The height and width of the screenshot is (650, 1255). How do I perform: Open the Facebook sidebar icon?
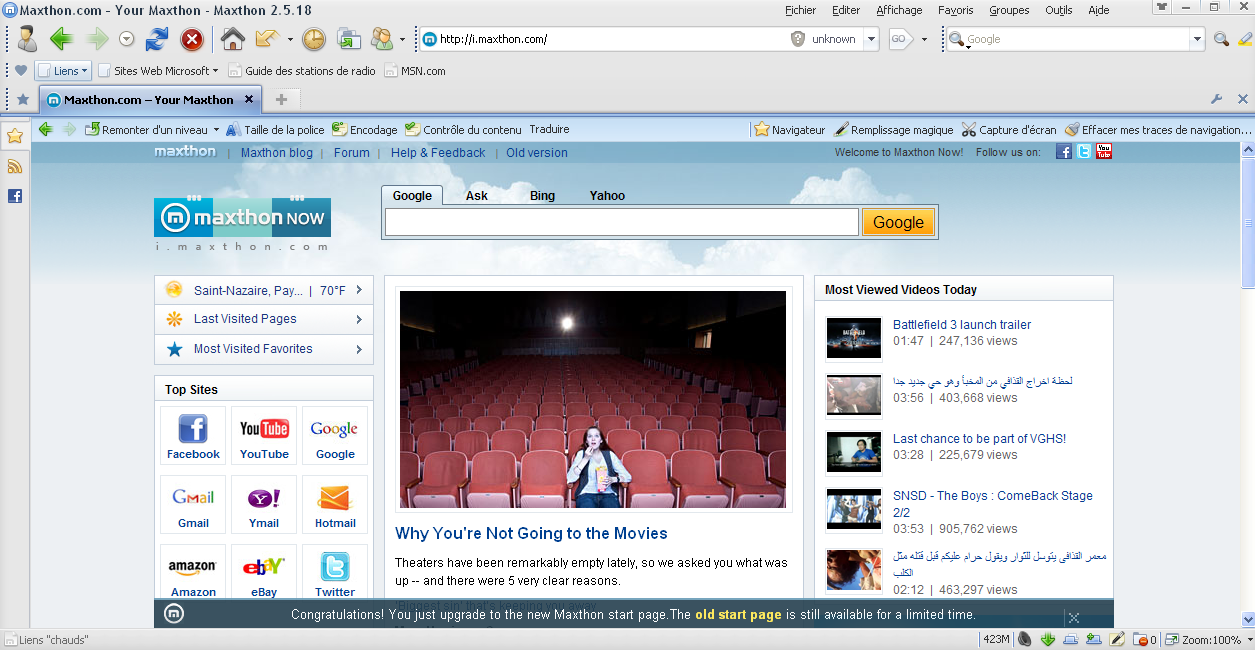click(15, 196)
